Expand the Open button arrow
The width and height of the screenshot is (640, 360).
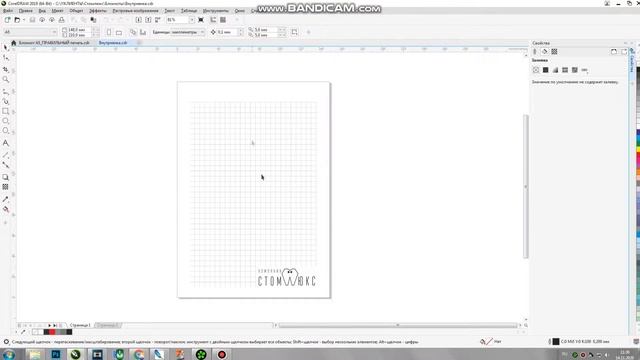[23, 20]
